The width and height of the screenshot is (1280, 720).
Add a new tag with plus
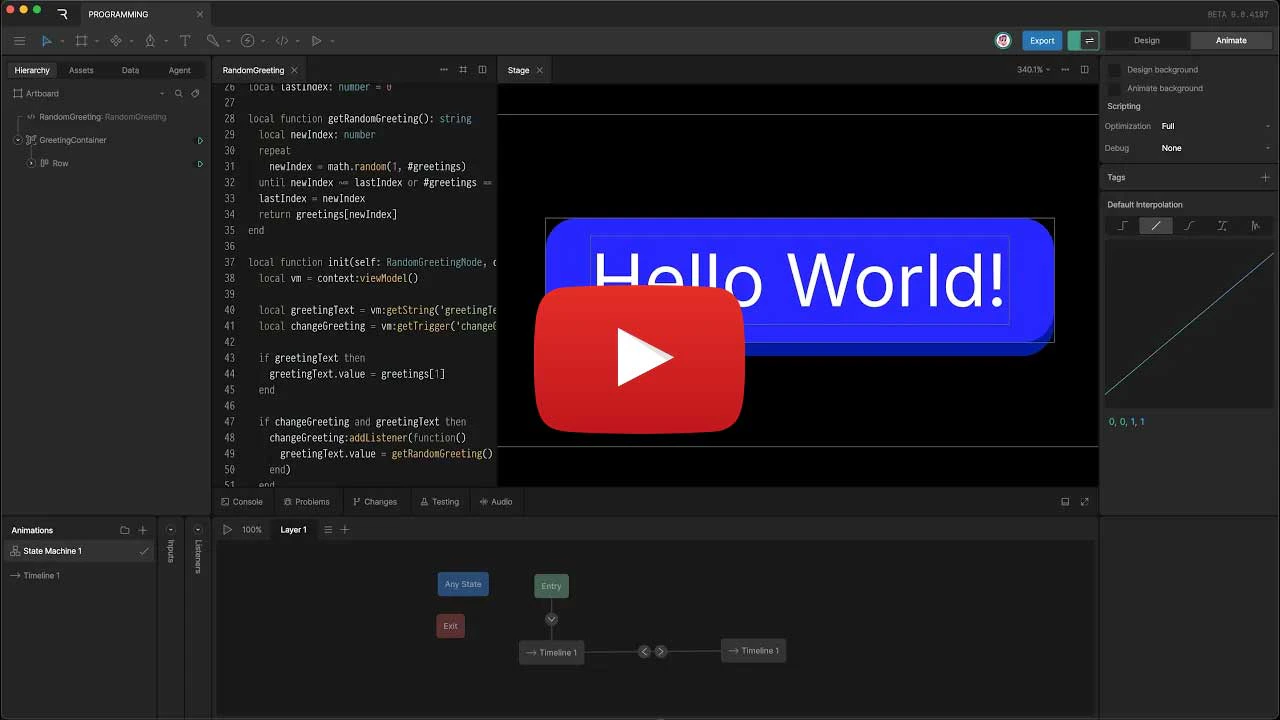pos(1265,177)
